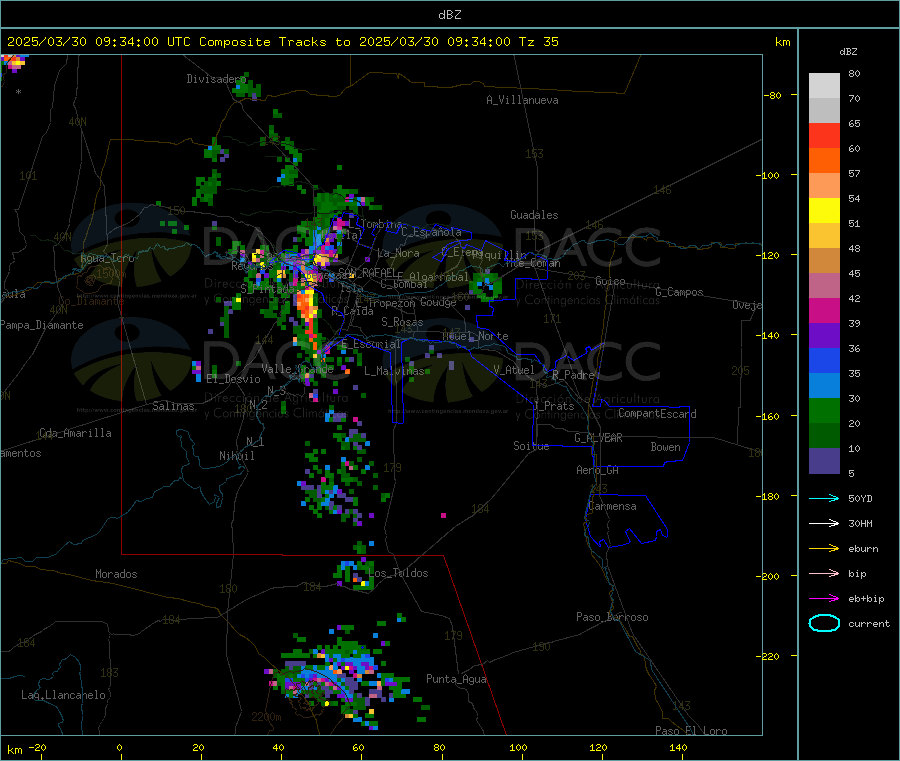Click the Paso_Barroso label
900x761 pixels.
tap(612, 617)
